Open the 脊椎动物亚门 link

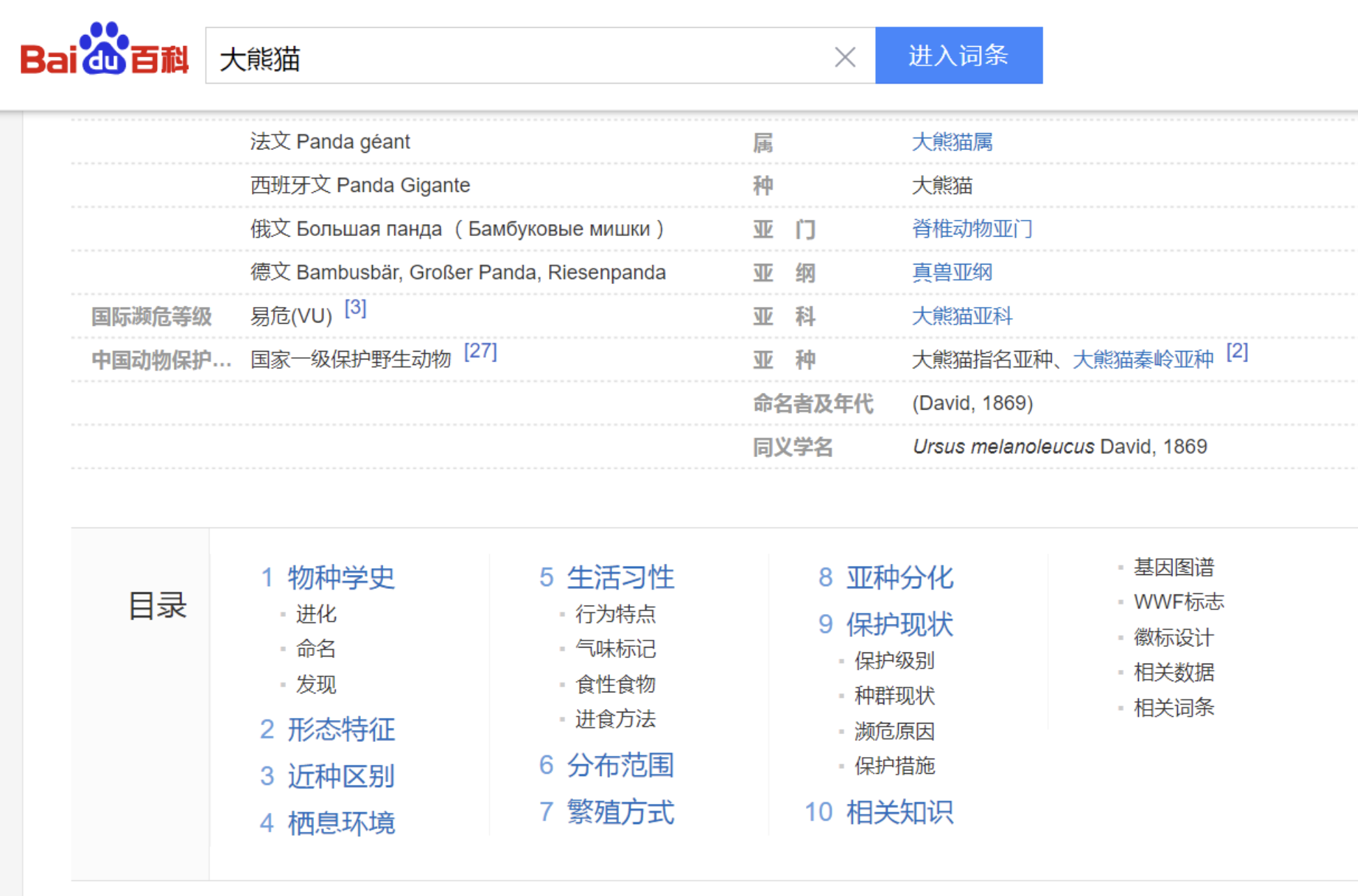972,229
